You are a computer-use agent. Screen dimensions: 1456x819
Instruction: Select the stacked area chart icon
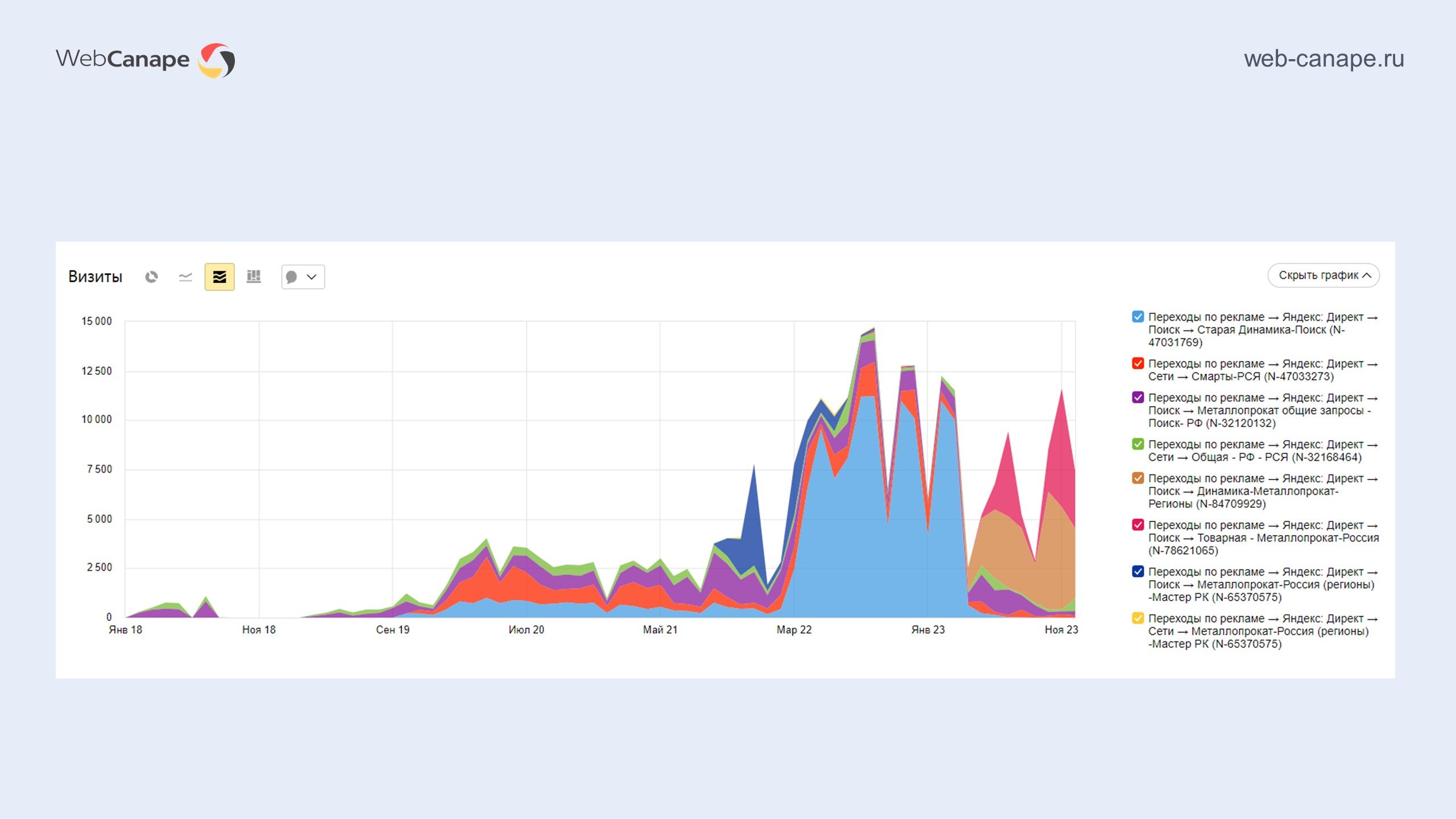coord(220,277)
